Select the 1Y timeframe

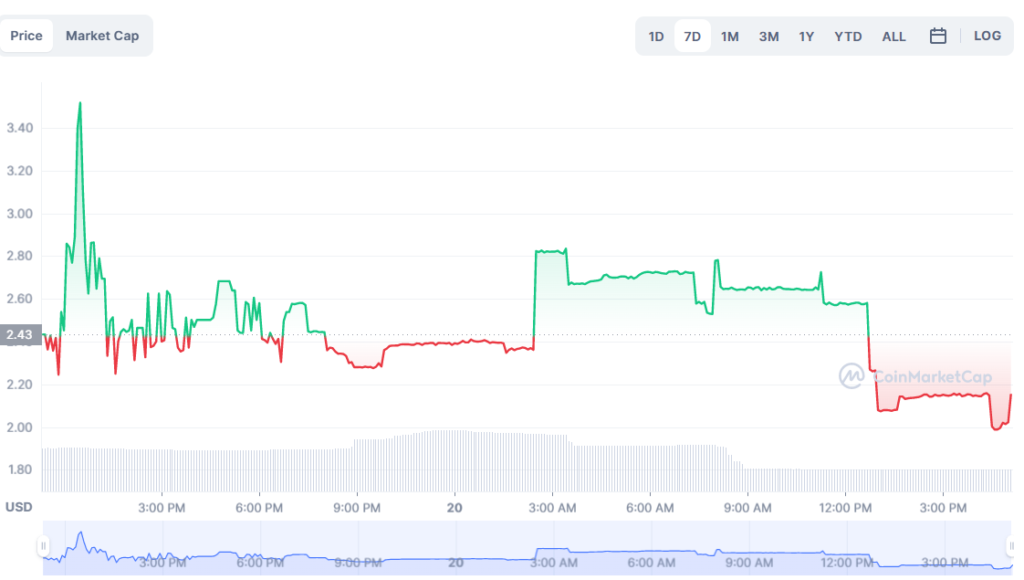806,35
